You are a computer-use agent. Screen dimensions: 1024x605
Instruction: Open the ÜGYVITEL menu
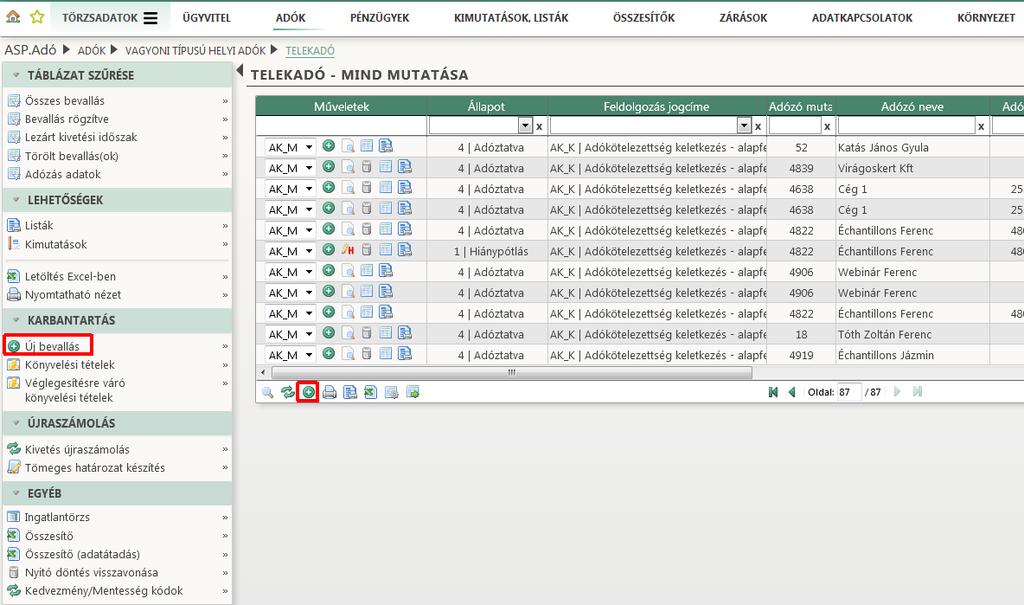[x=206, y=18]
